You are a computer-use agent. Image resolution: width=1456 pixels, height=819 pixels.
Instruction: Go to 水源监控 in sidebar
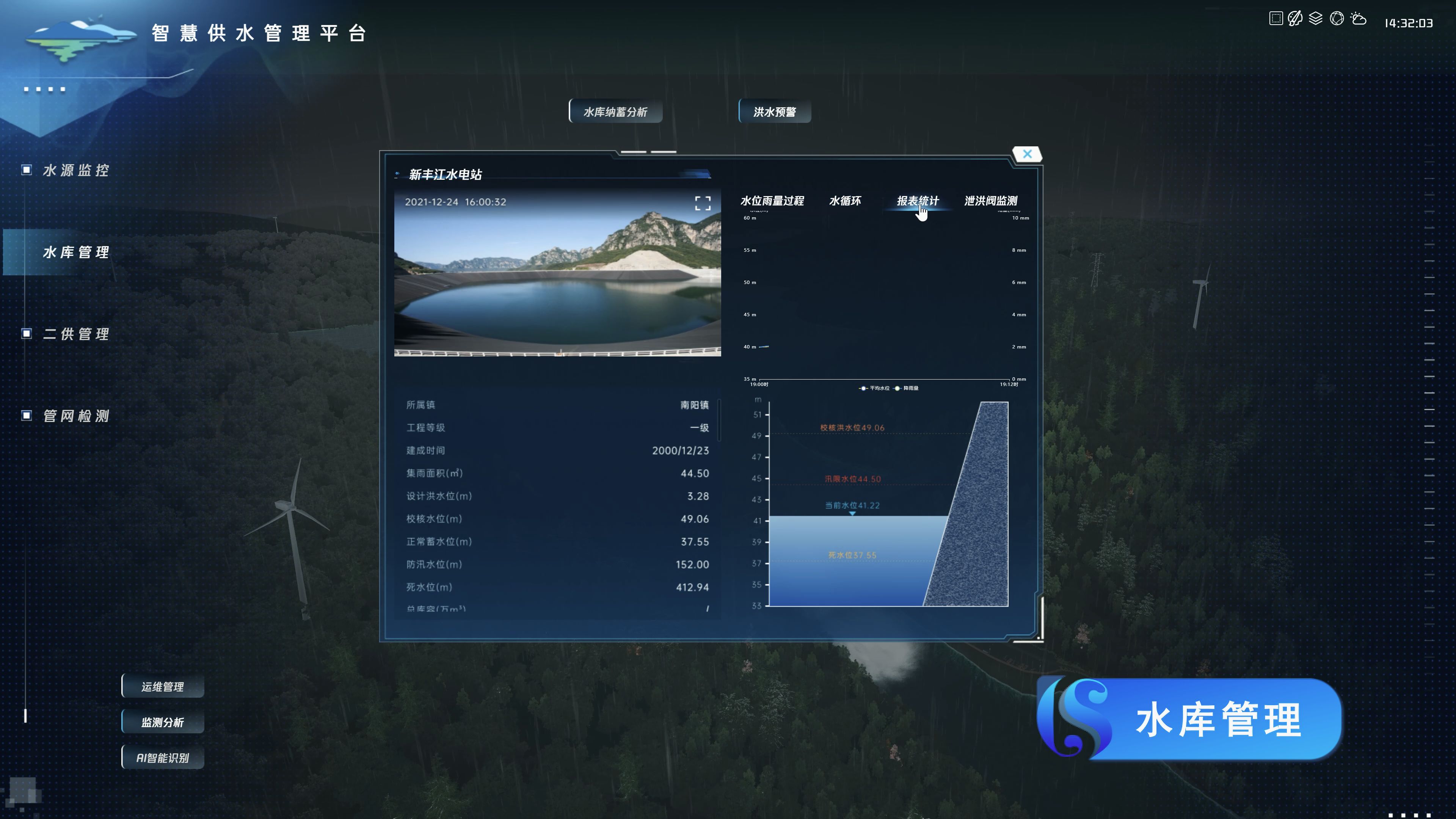[76, 170]
